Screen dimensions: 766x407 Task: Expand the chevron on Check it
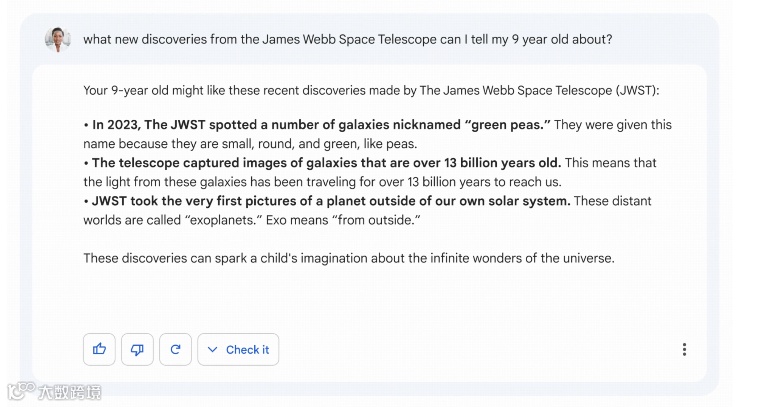(213, 349)
